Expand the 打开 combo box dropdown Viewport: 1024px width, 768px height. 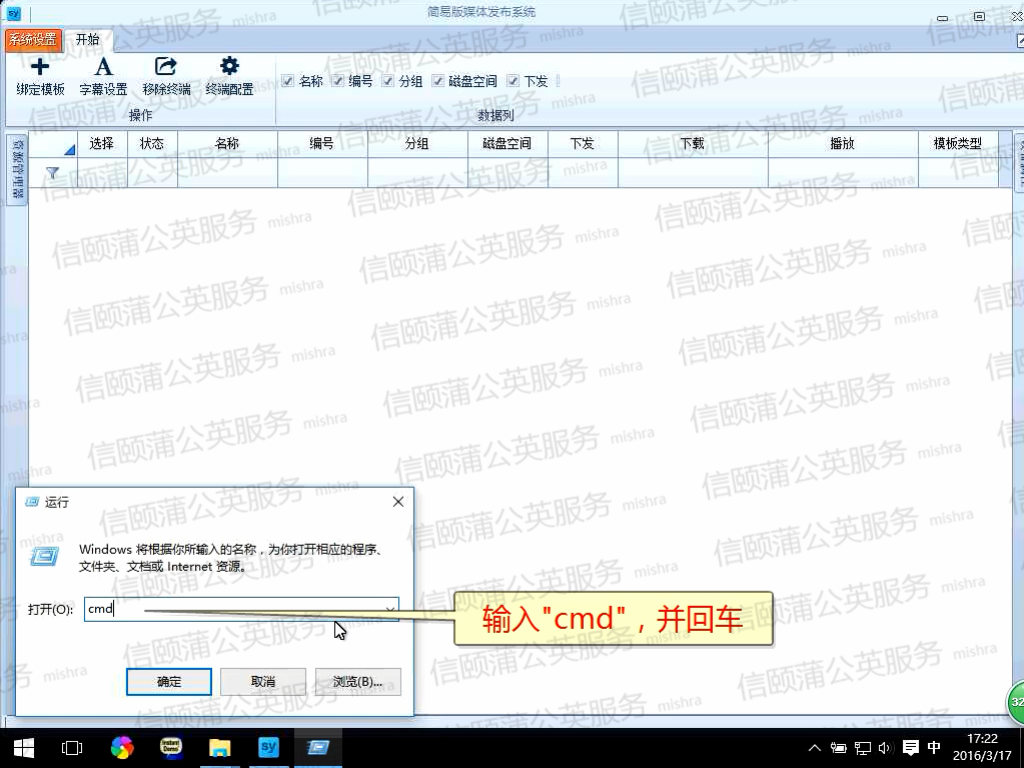(390, 609)
